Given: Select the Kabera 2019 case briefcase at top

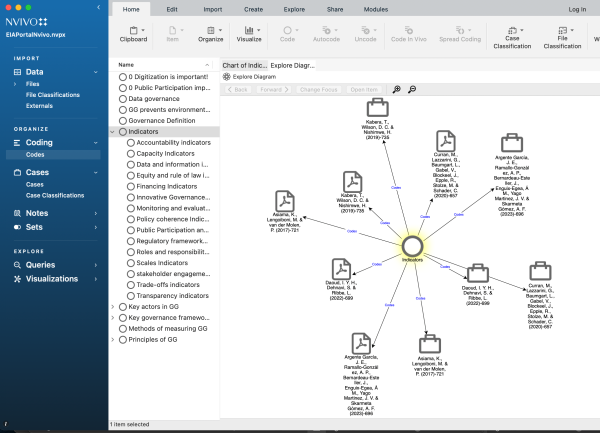Looking at the screenshot, I should [x=377, y=108].
